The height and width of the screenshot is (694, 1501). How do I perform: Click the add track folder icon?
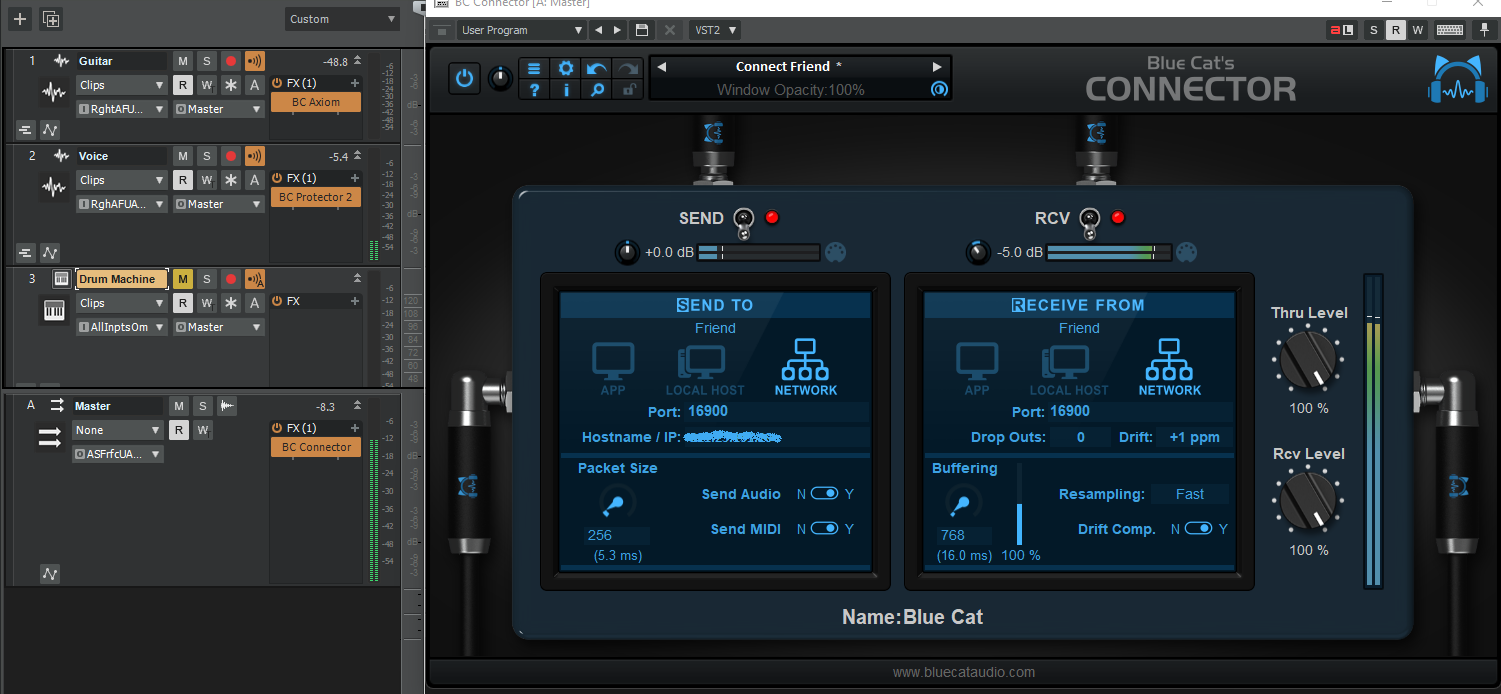click(x=50, y=18)
